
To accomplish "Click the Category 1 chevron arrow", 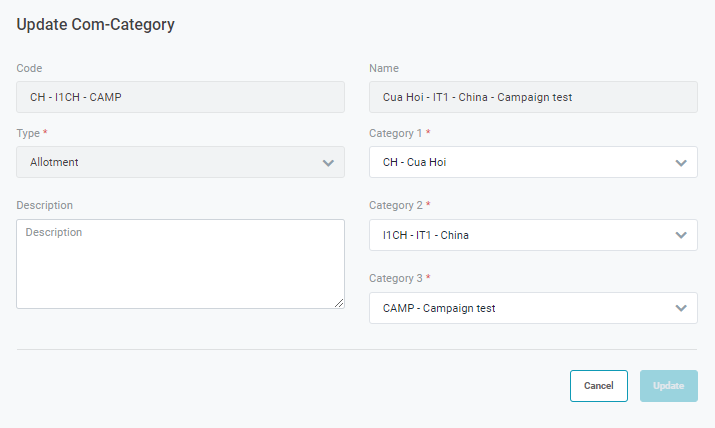I will 681,162.
